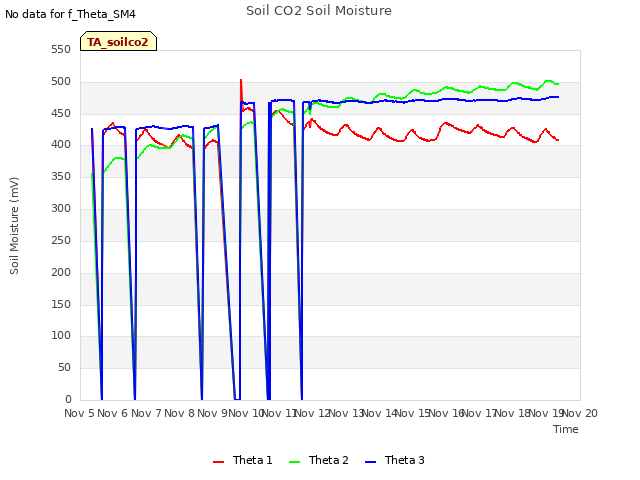Click the 300 y-axis tick label

click(x=61, y=209)
